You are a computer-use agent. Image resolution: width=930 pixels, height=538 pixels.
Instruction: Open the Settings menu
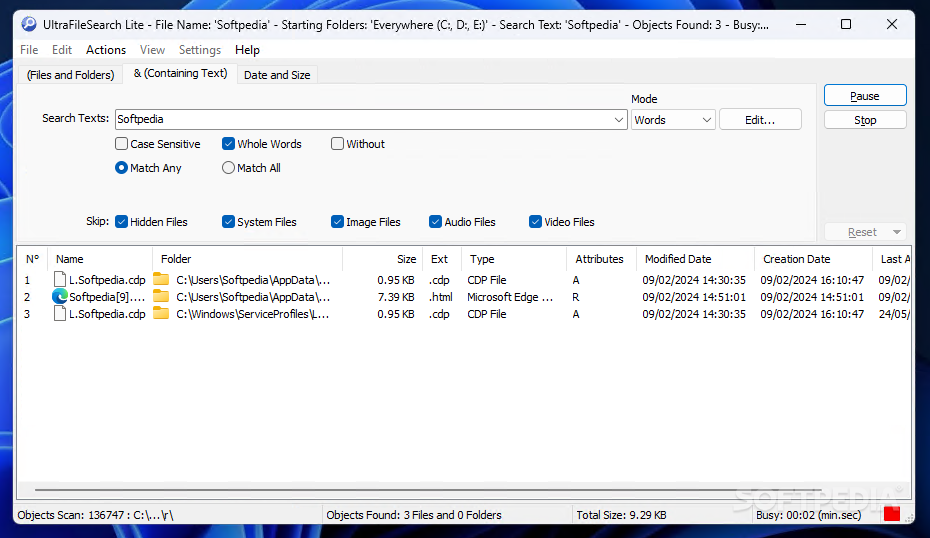[200, 50]
